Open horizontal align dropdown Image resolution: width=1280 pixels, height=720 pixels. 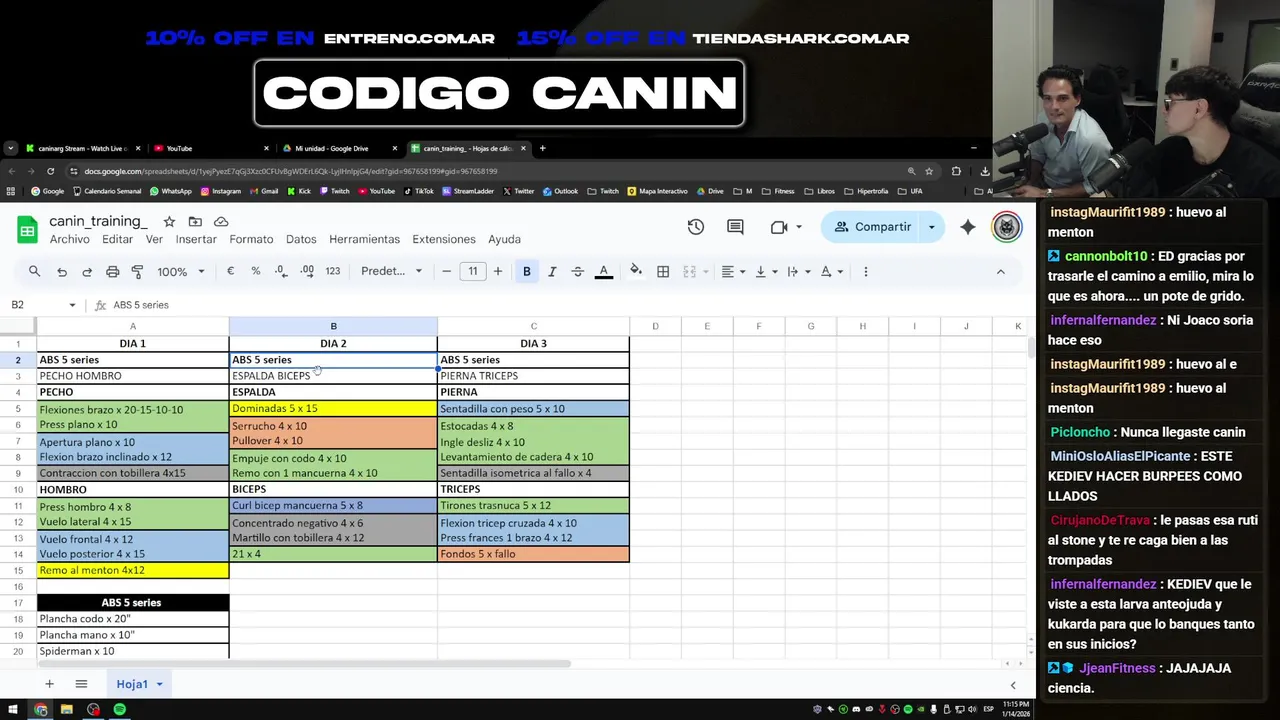point(733,271)
